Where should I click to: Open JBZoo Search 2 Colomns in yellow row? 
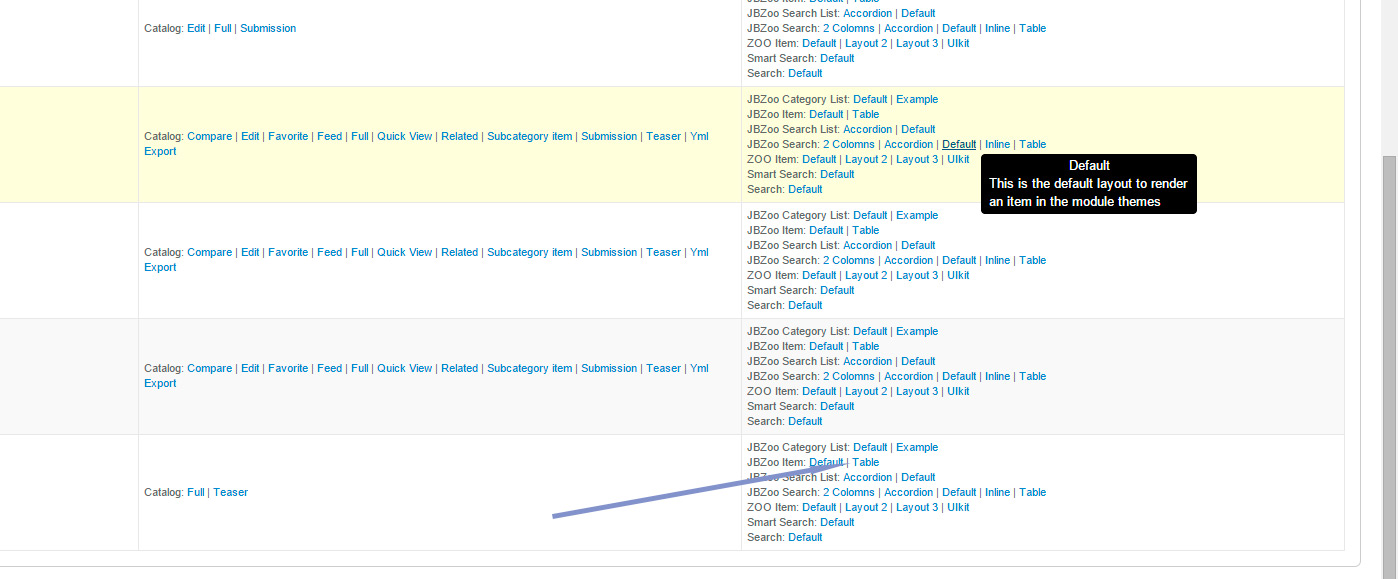[x=849, y=144]
